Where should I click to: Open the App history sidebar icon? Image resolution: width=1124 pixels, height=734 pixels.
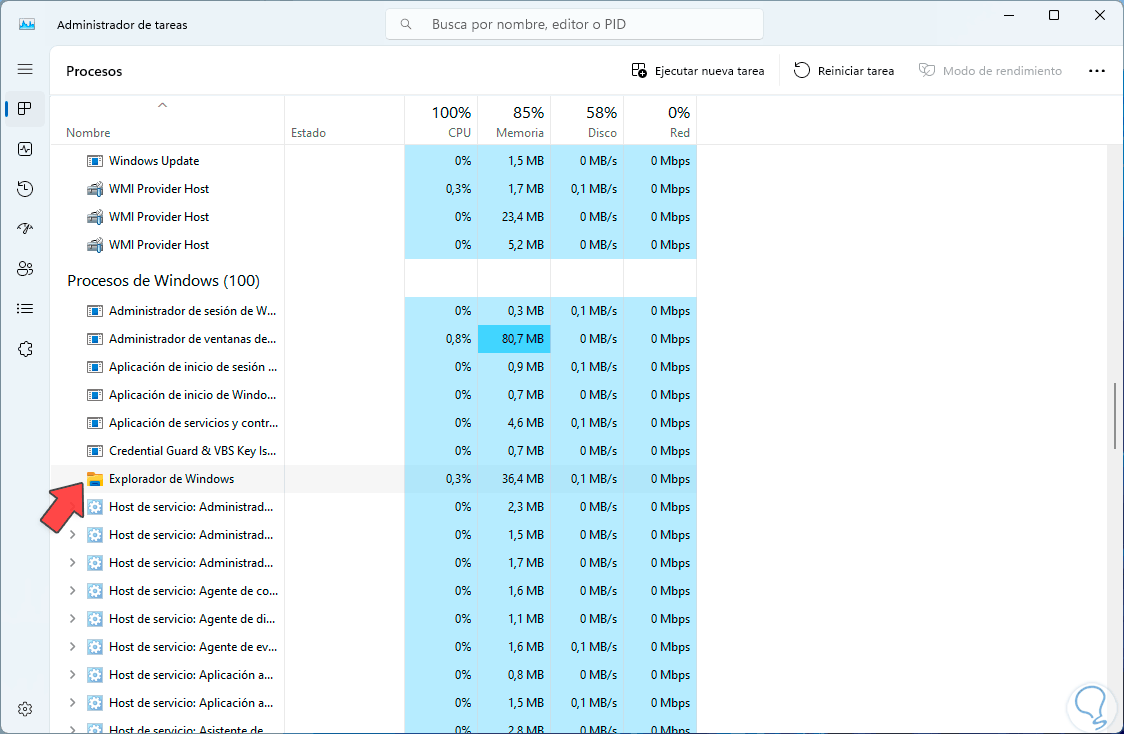point(25,189)
